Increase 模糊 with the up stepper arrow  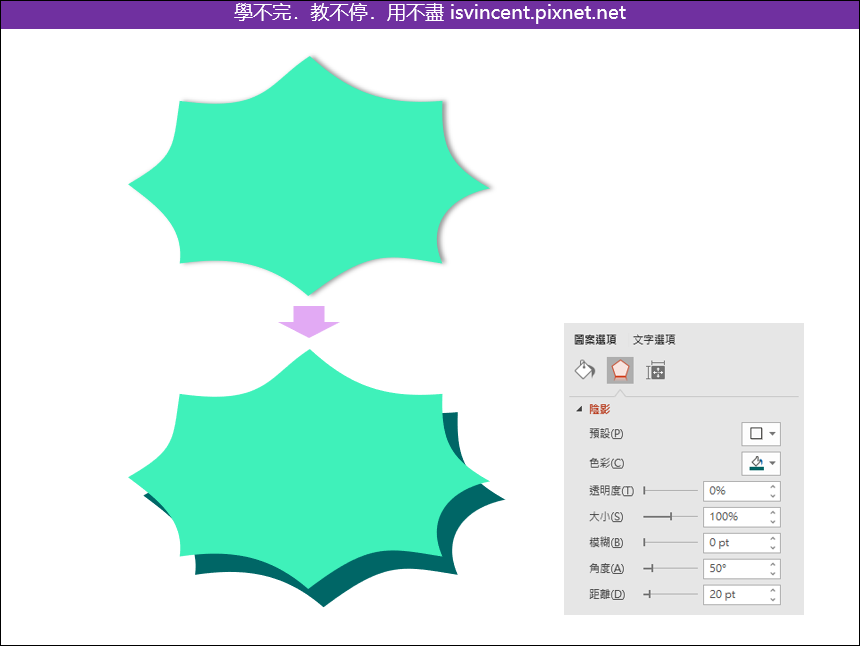coord(773,538)
